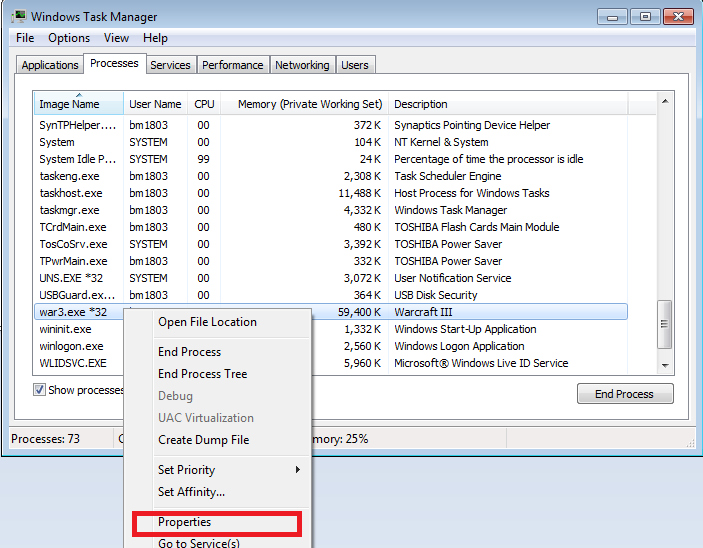Select the war3.exe *32 row
Viewport: 703px width, 548px height.
331,312
